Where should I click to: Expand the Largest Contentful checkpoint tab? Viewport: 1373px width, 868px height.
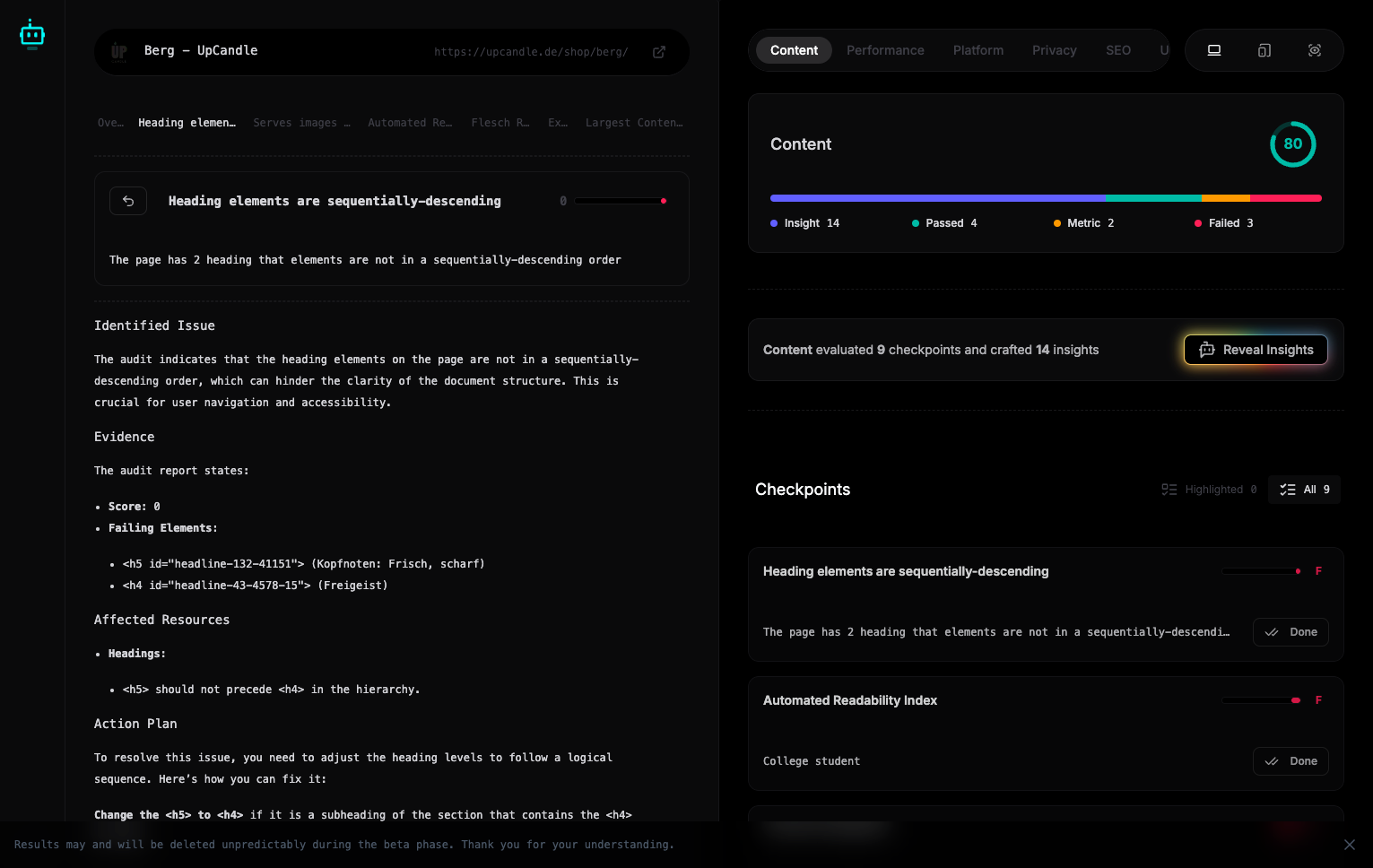(634, 123)
